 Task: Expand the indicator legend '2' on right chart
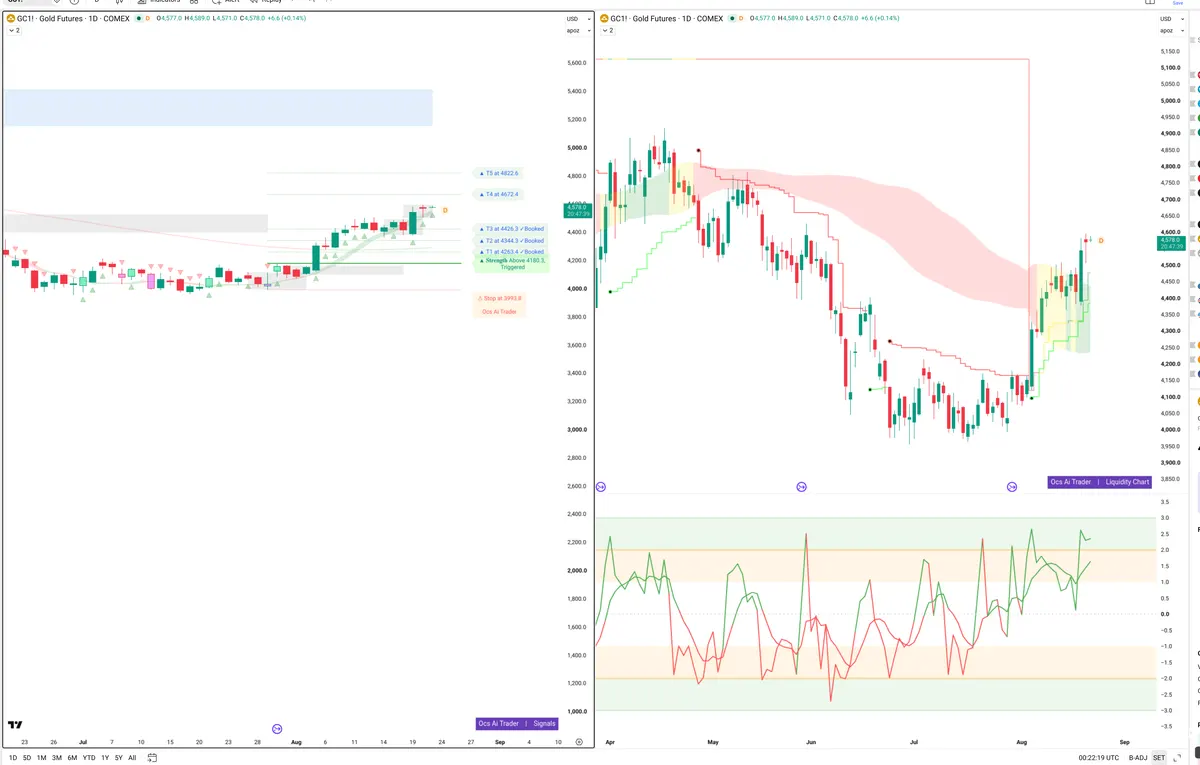coord(607,31)
